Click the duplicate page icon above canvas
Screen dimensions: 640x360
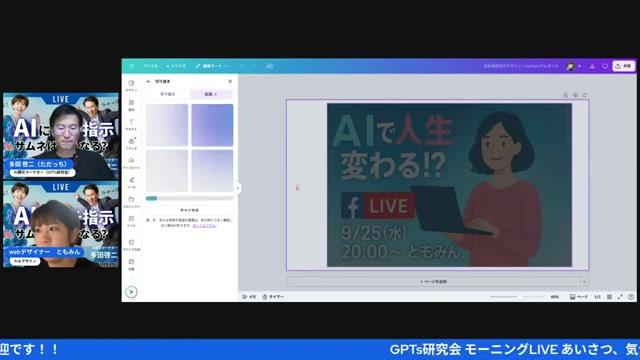pyautogui.click(x=575, y=95)
